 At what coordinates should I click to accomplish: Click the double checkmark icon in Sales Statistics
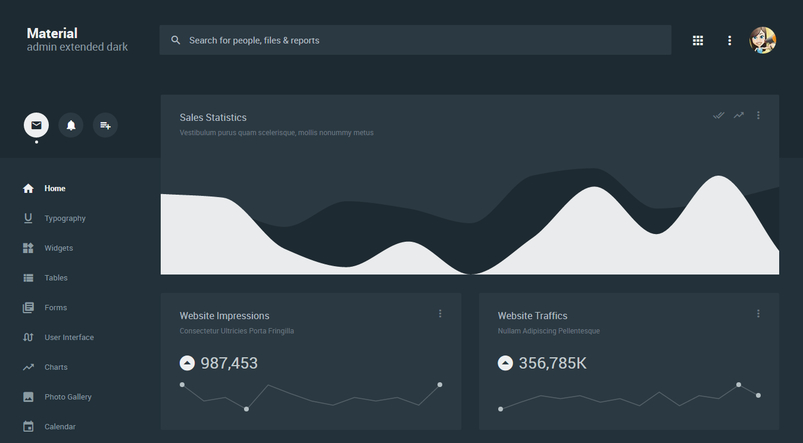(x=719, y=115)
